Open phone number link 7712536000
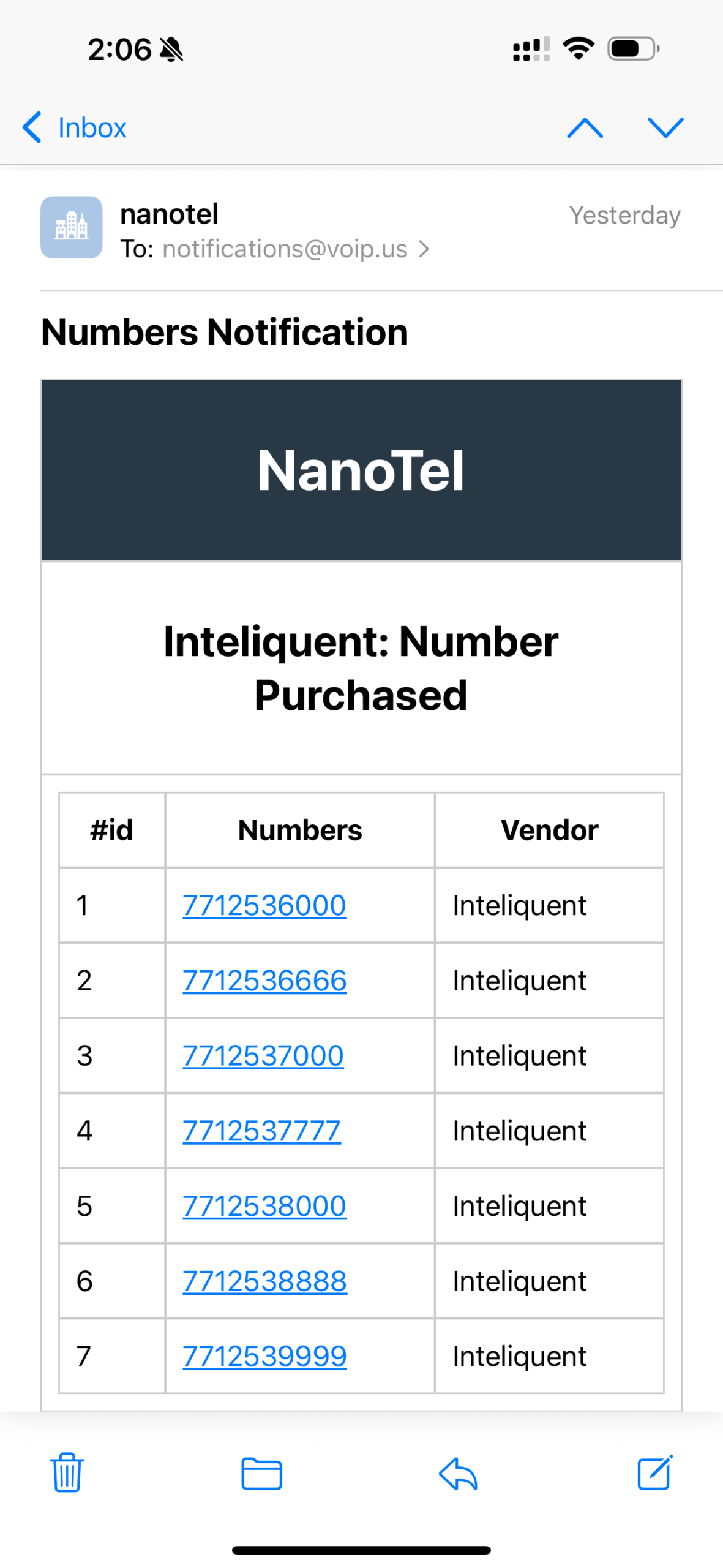723x1568 pixels. (x=264, y=905)
